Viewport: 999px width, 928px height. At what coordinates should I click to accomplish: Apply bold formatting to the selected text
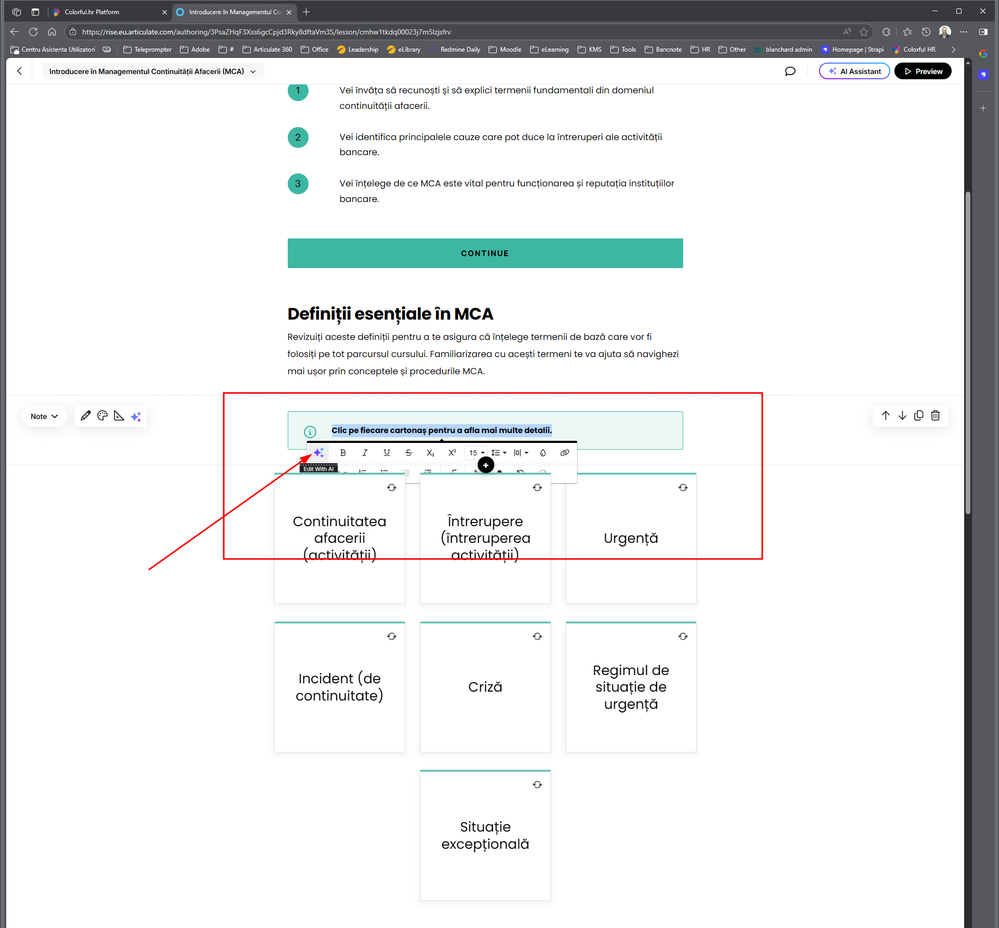(343, 453)
